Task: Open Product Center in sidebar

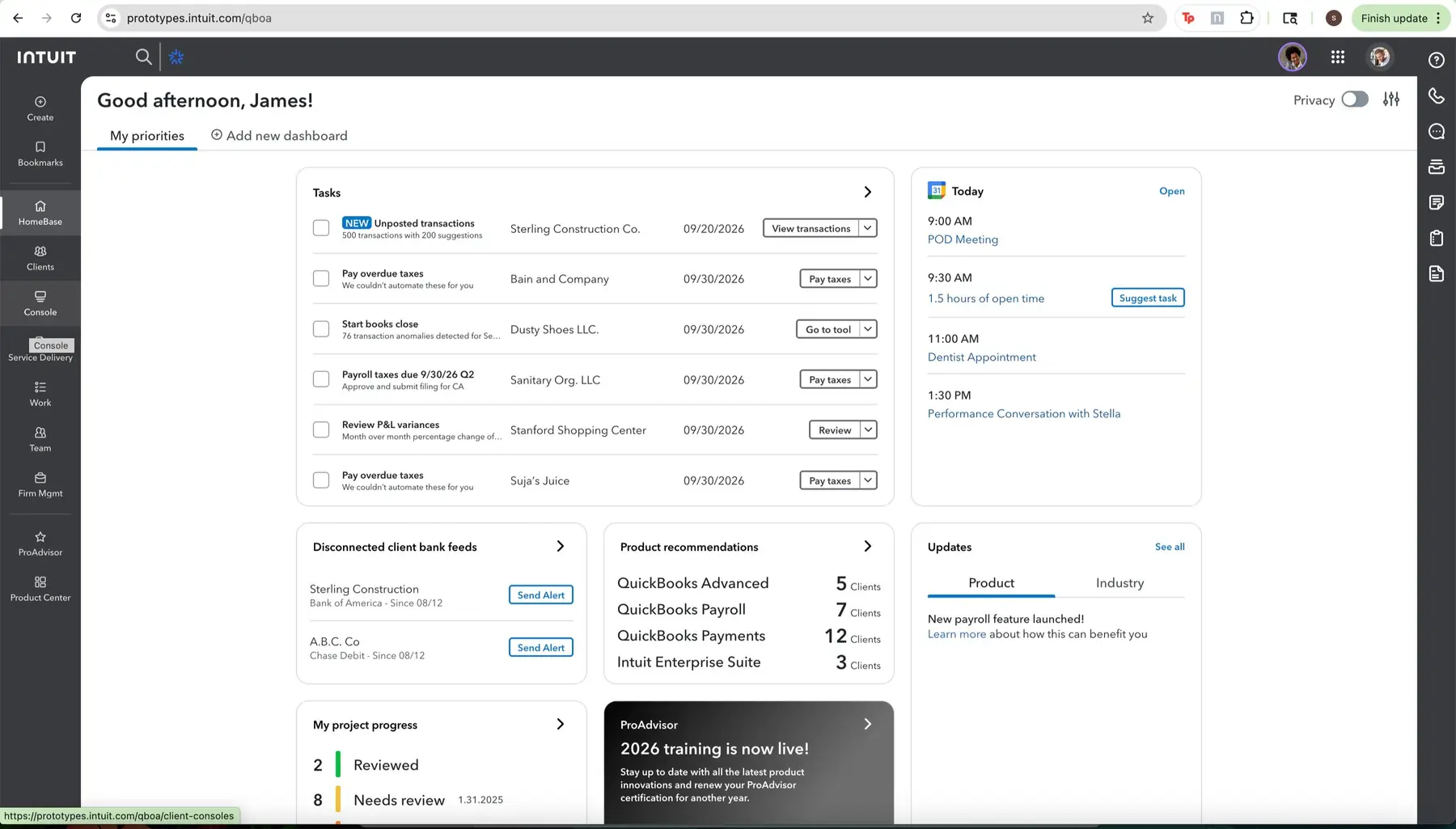Action: pos(40,589)
